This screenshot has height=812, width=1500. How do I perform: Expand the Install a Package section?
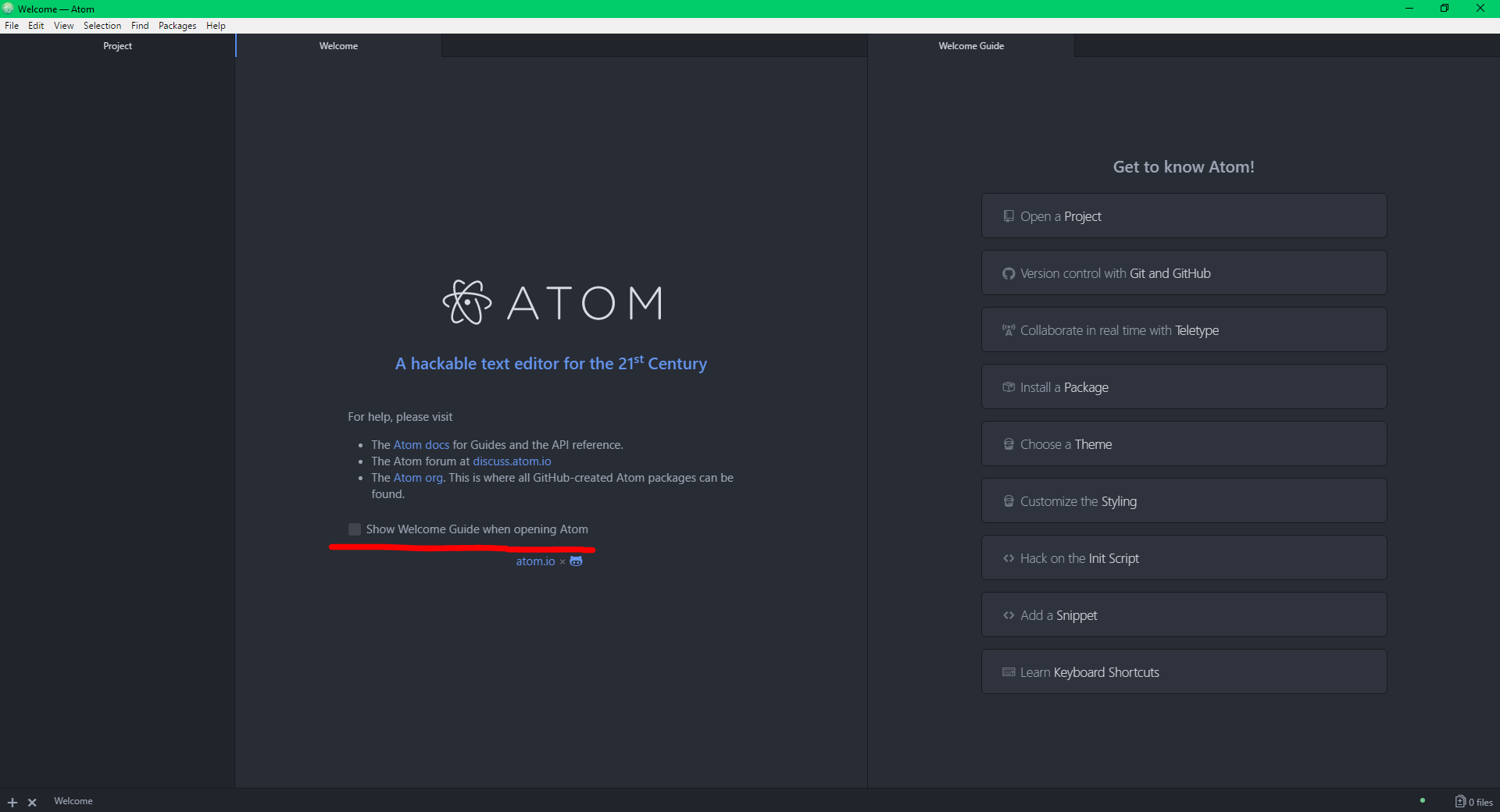[1184, 387]
